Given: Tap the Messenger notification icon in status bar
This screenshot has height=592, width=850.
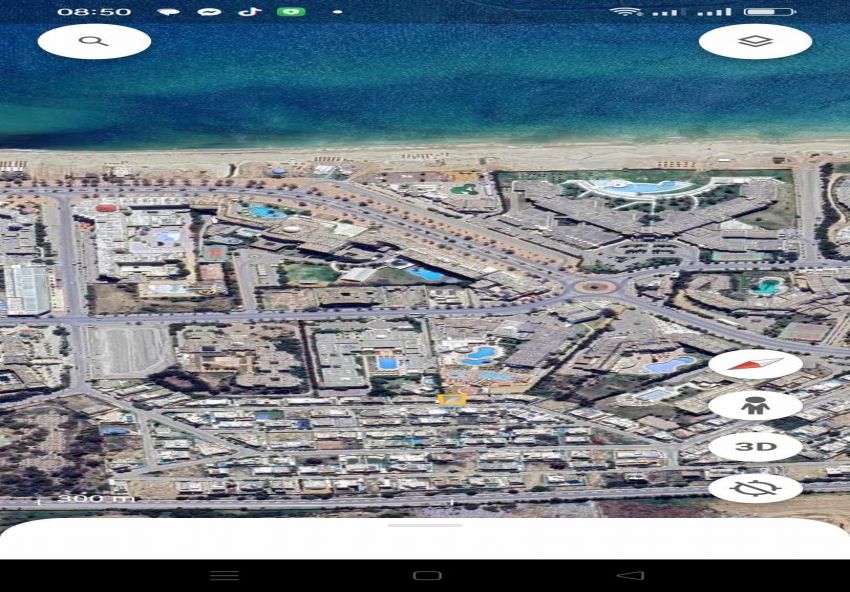Looking at the screenshot, I should [209, 12].
